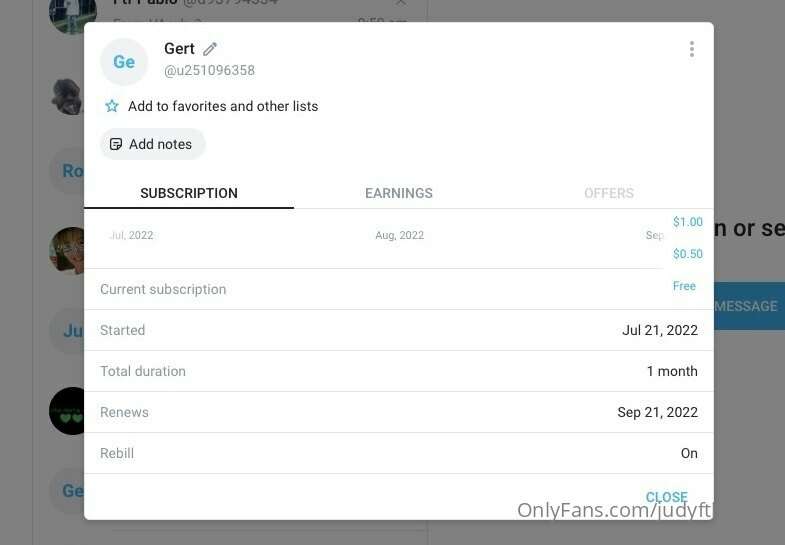Screen dimensions: 785x545
Task: Open the three-dot options menu
Action: [691, 49]
